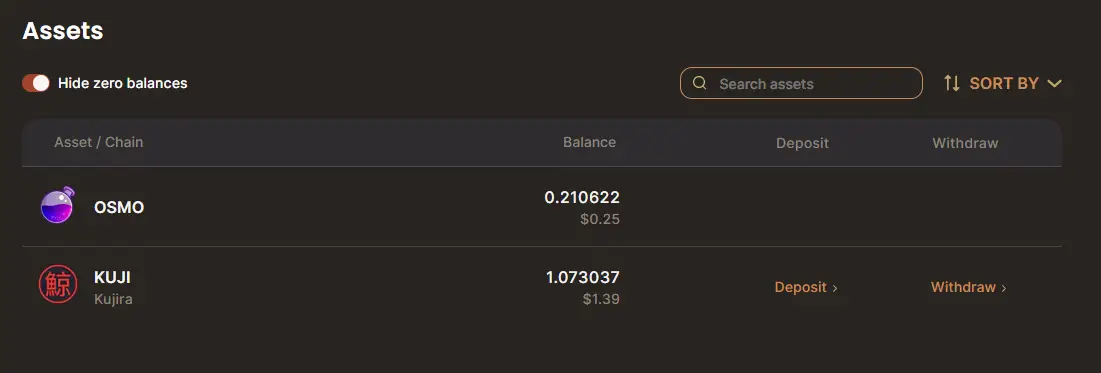Screen dimensions: 1101x373
Task: Click the Balance column header
Action: pos(589,142)
